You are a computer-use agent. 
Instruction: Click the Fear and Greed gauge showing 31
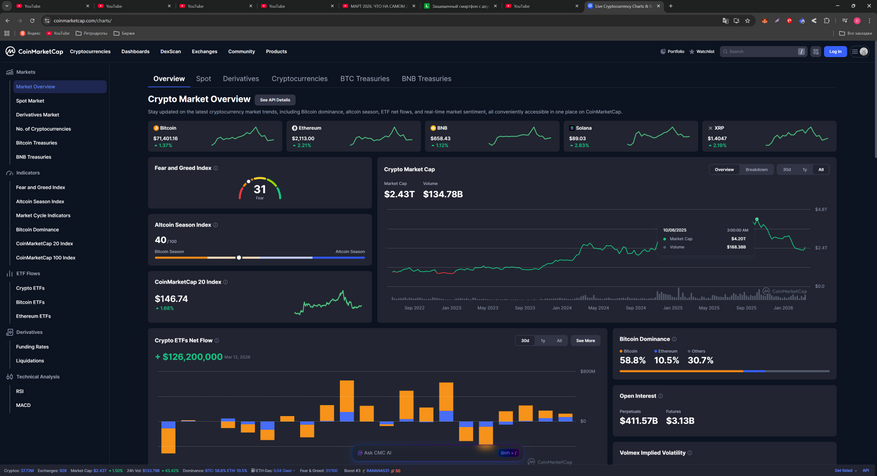[259, 188]
